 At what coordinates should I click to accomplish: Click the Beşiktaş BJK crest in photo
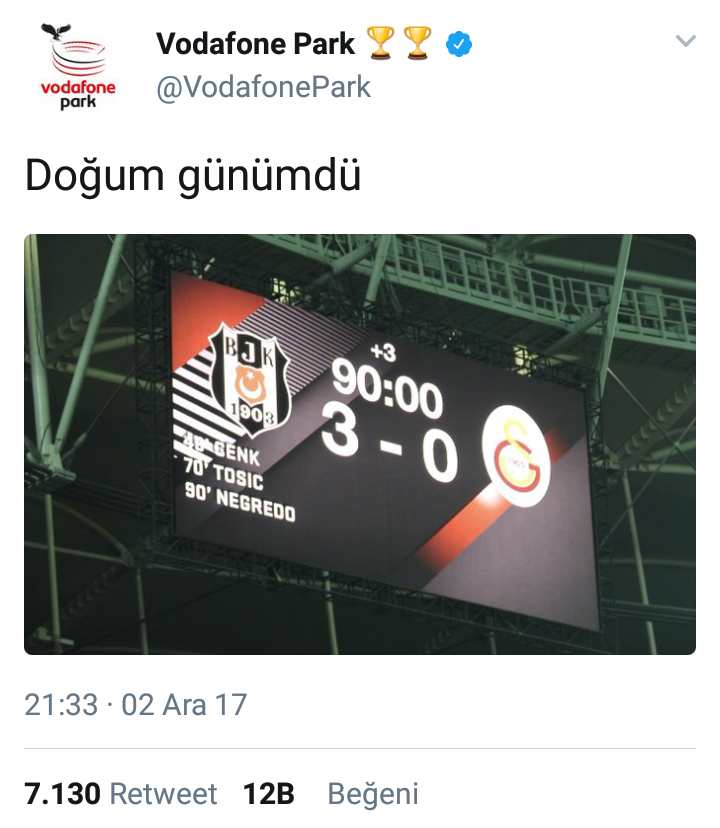pos(249,379)
